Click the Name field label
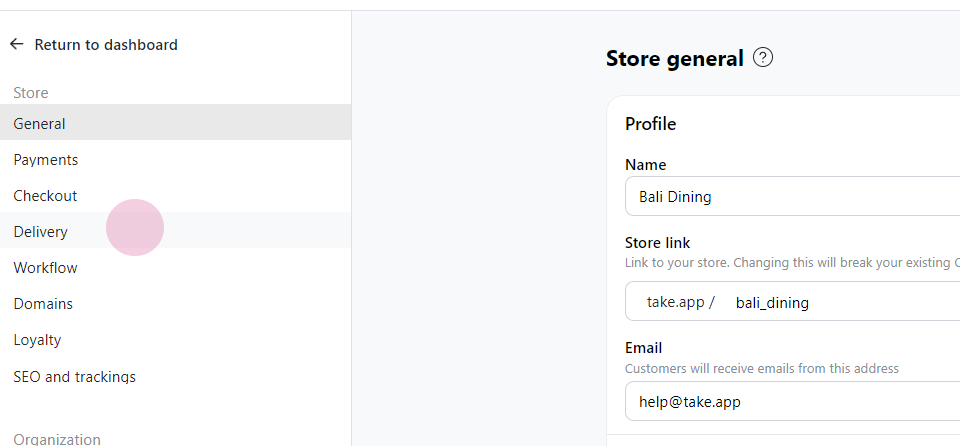Viewport: 960px width, 446px height. point(645,165)
